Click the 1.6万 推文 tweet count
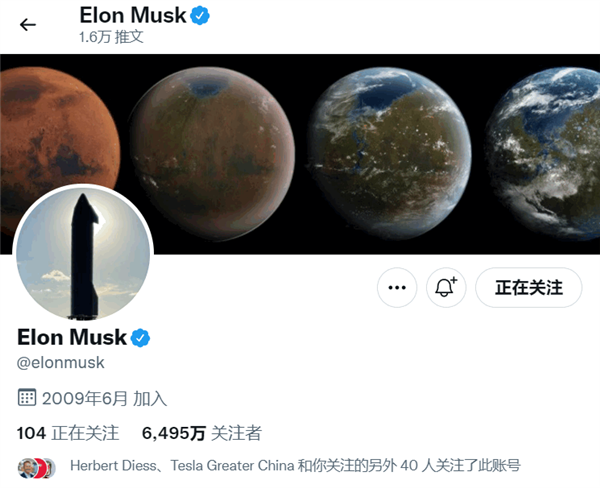Viewport: 600px width, 488px height. pyautogui.click(x=111, y=37)
